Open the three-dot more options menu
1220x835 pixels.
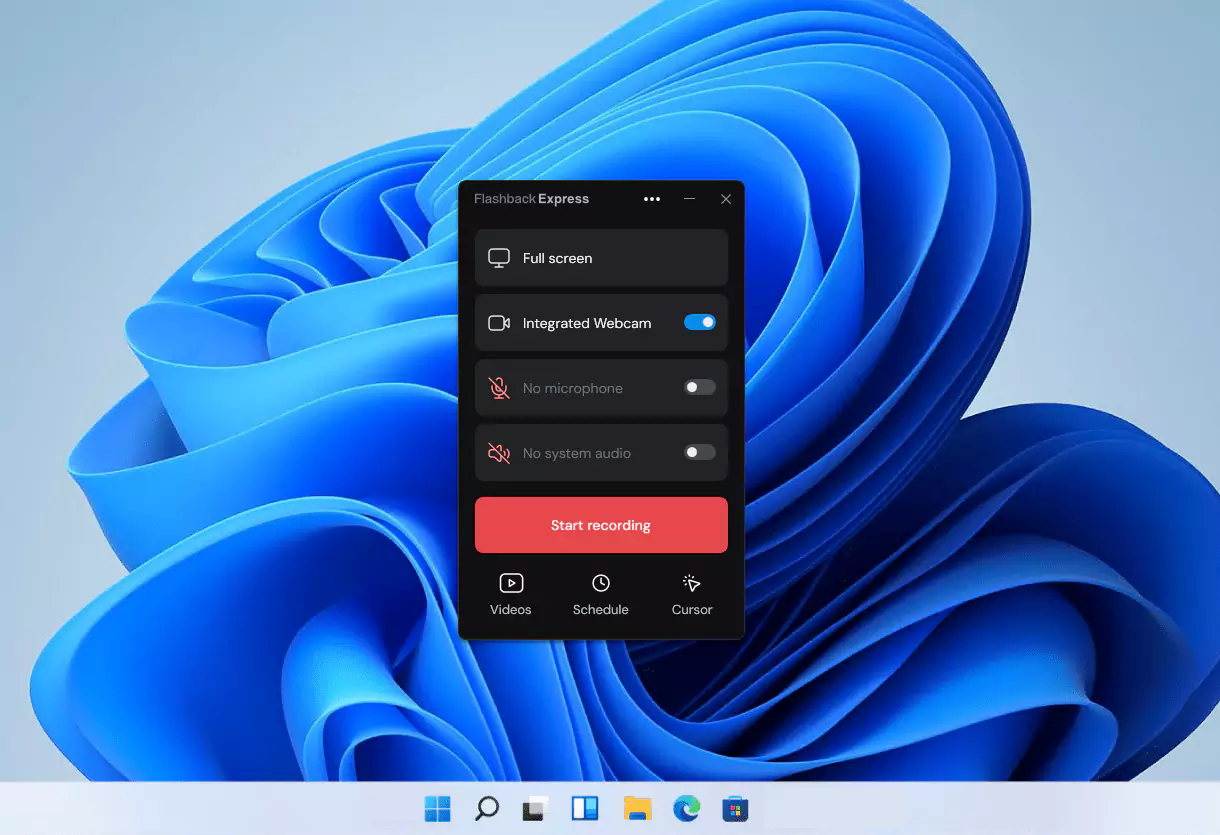652,199
